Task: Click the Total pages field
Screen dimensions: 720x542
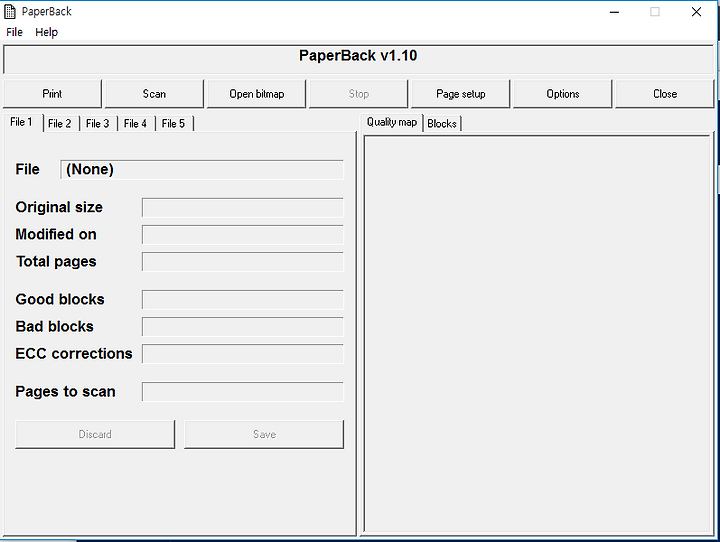Action: (x=242, y=262)
